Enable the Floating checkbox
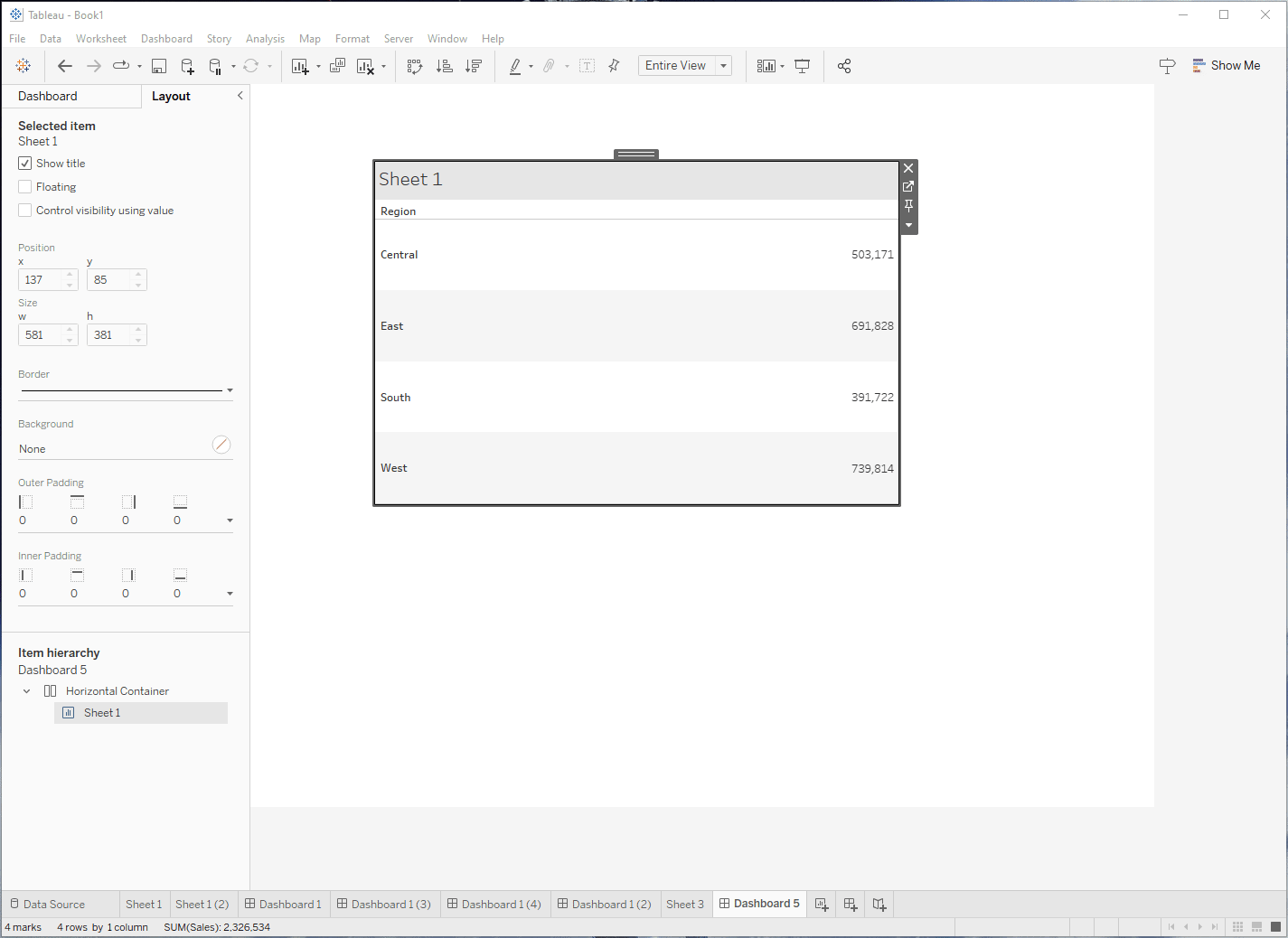Screen dimensions: 1288x938 click(x=25, y=187)
